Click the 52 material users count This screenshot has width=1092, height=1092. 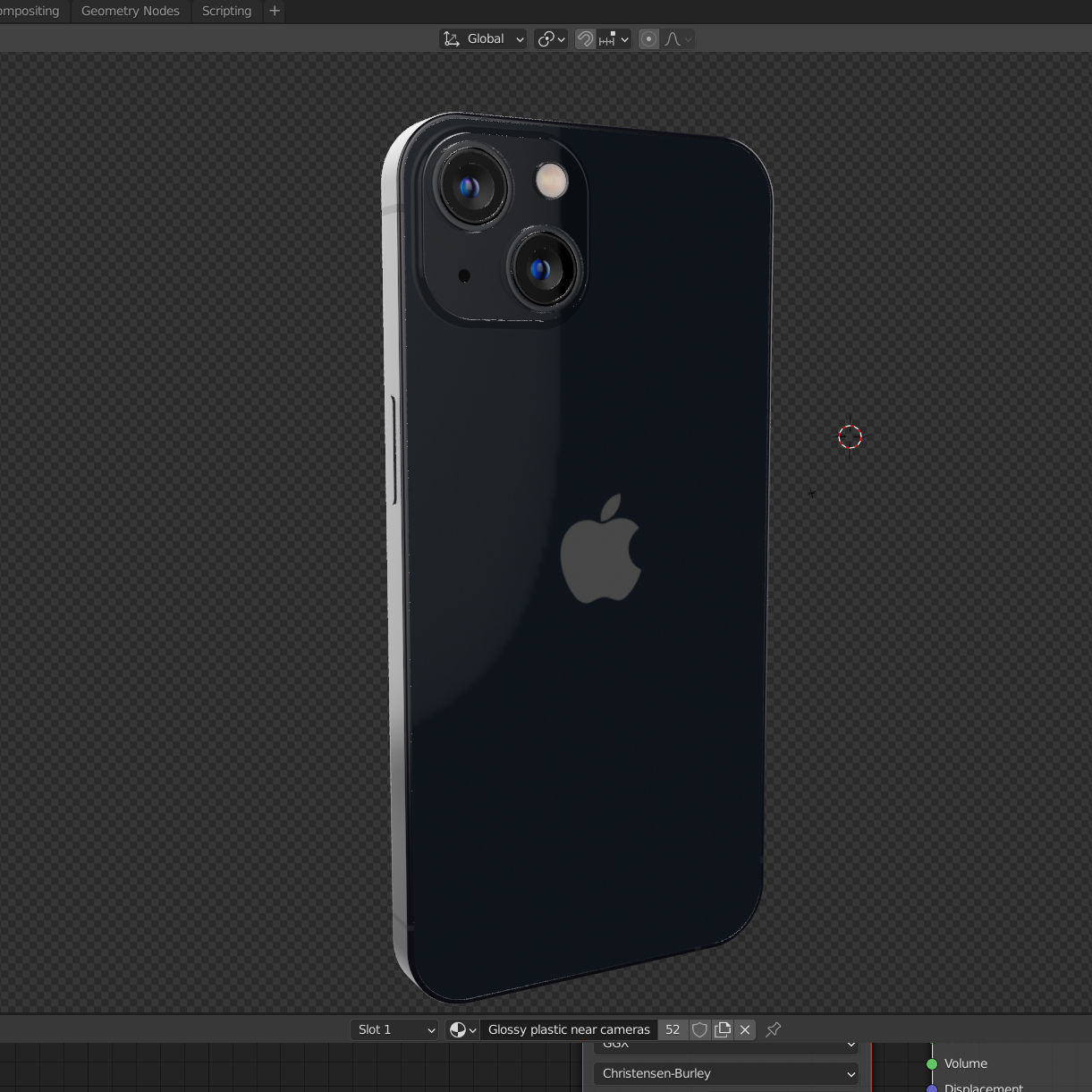[x=673, y=1029]
